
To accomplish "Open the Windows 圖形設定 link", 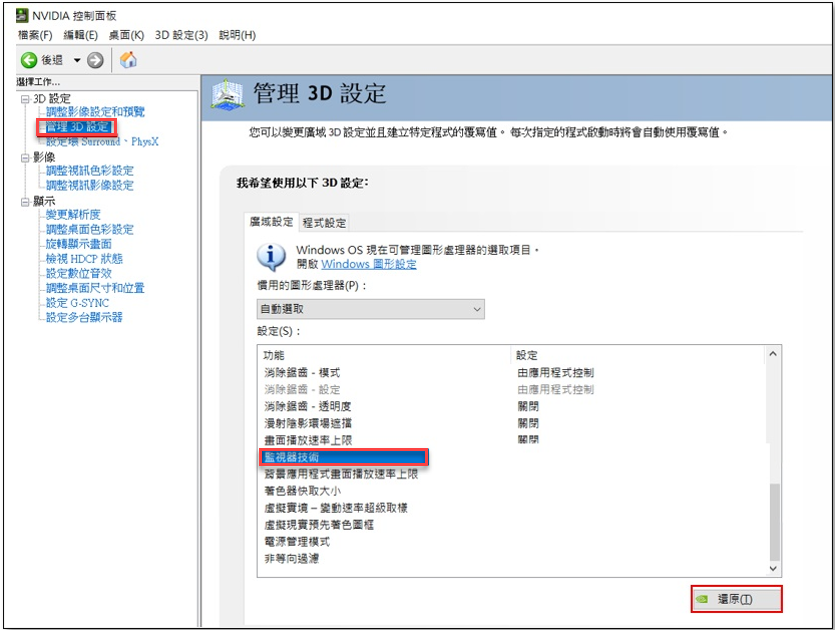I will coord(369,264).
